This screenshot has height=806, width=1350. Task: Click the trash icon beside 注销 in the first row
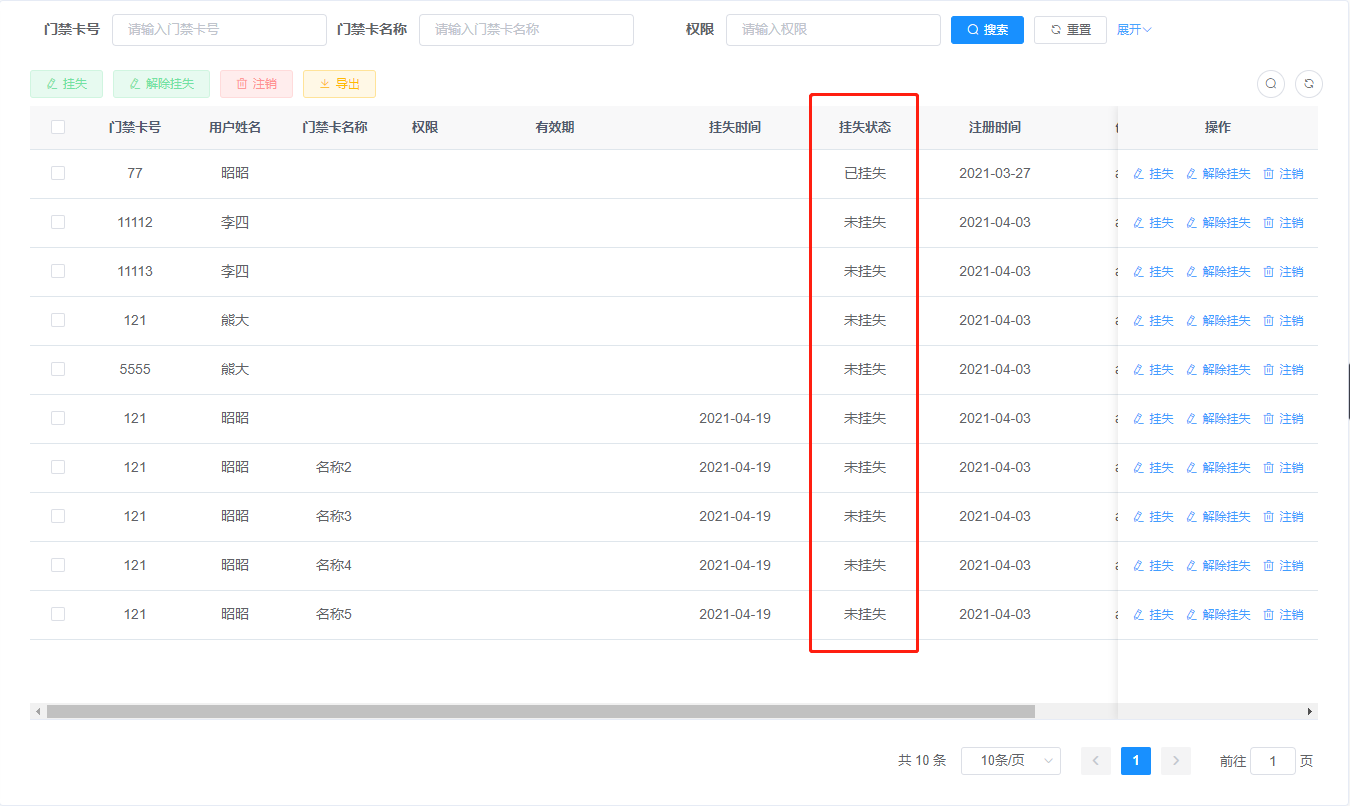pyautogui.click(x=1269, y=173)
